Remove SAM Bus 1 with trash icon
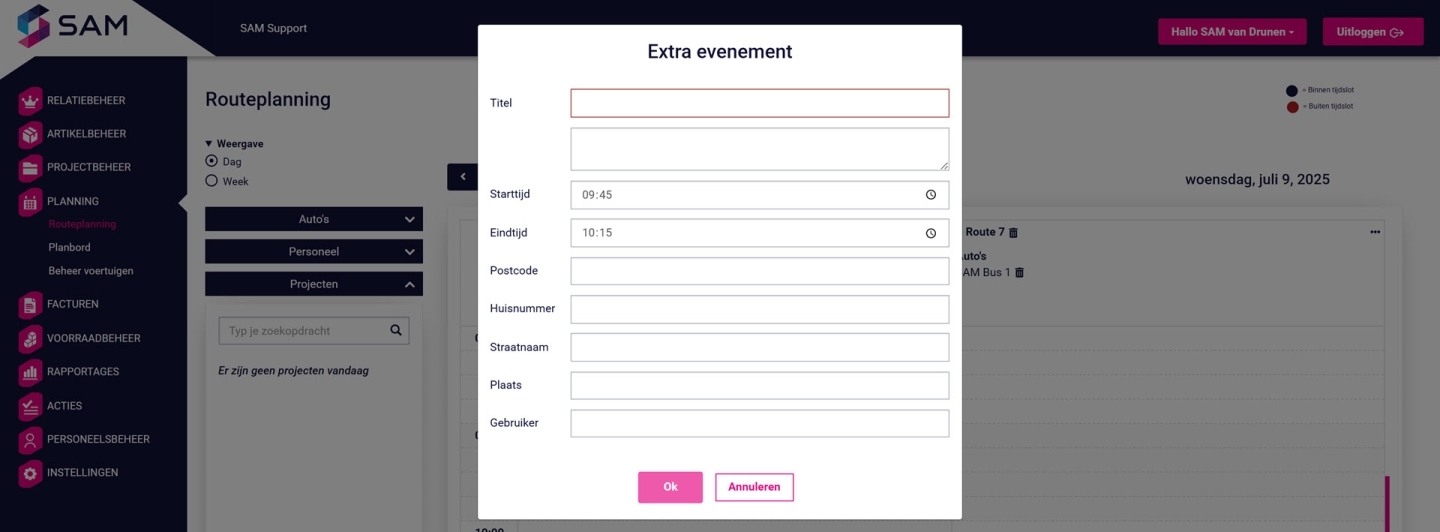1440x532 pixels. [1020, 272]
